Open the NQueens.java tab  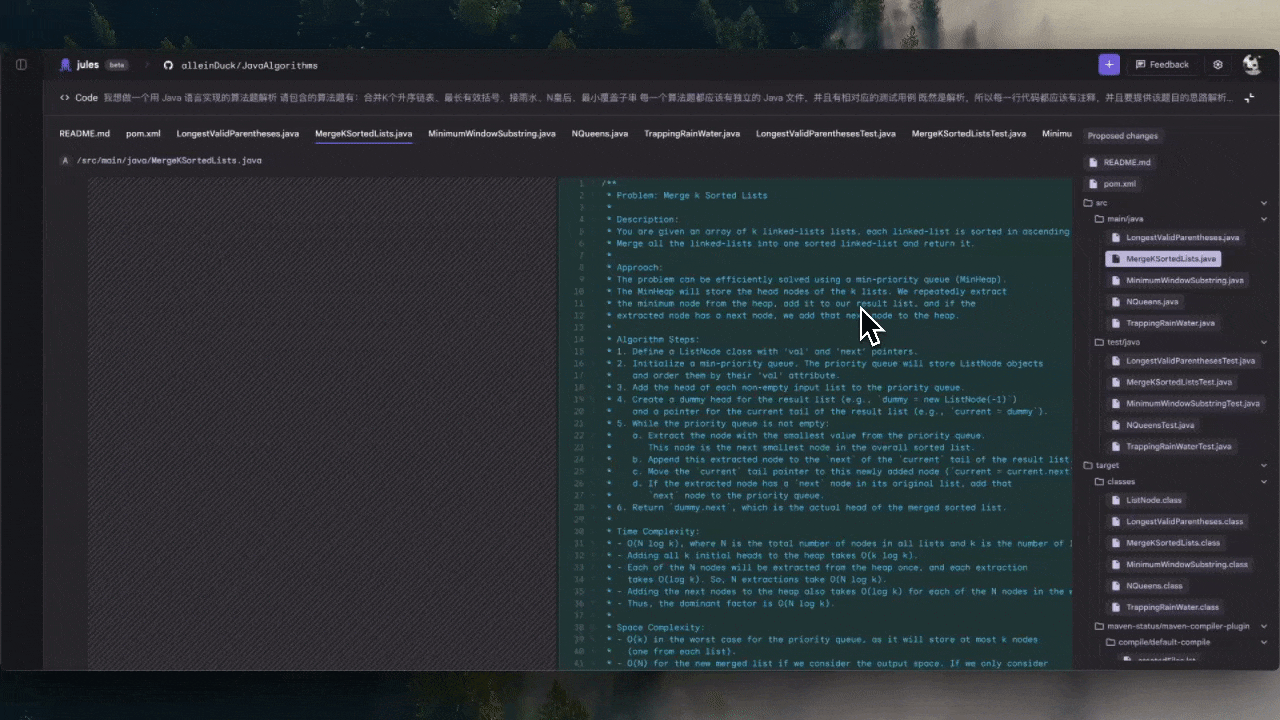pyautogui.click(x=600, y=133)
